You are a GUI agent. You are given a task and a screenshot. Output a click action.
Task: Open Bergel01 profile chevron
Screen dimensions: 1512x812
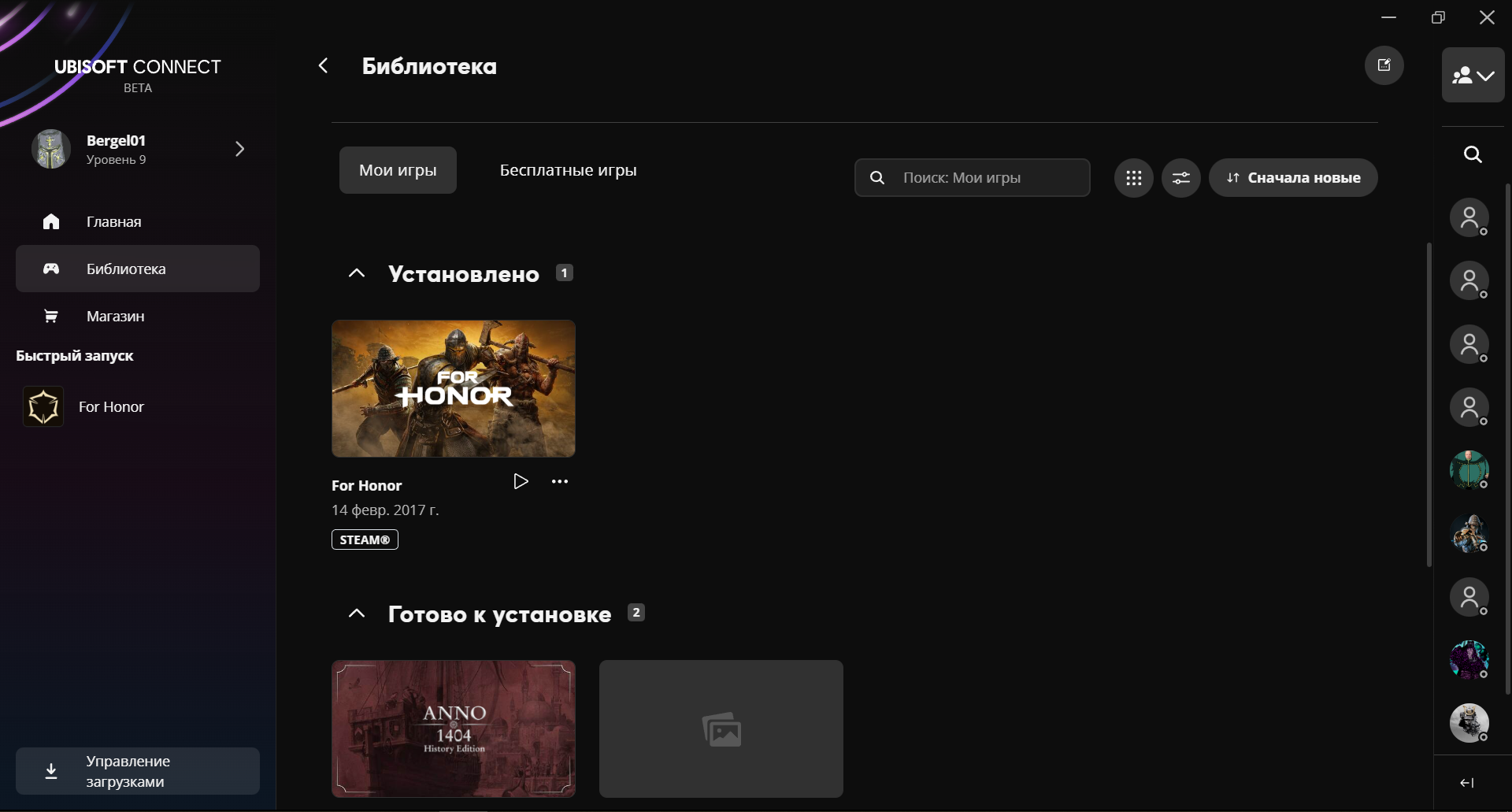point(240,149)
